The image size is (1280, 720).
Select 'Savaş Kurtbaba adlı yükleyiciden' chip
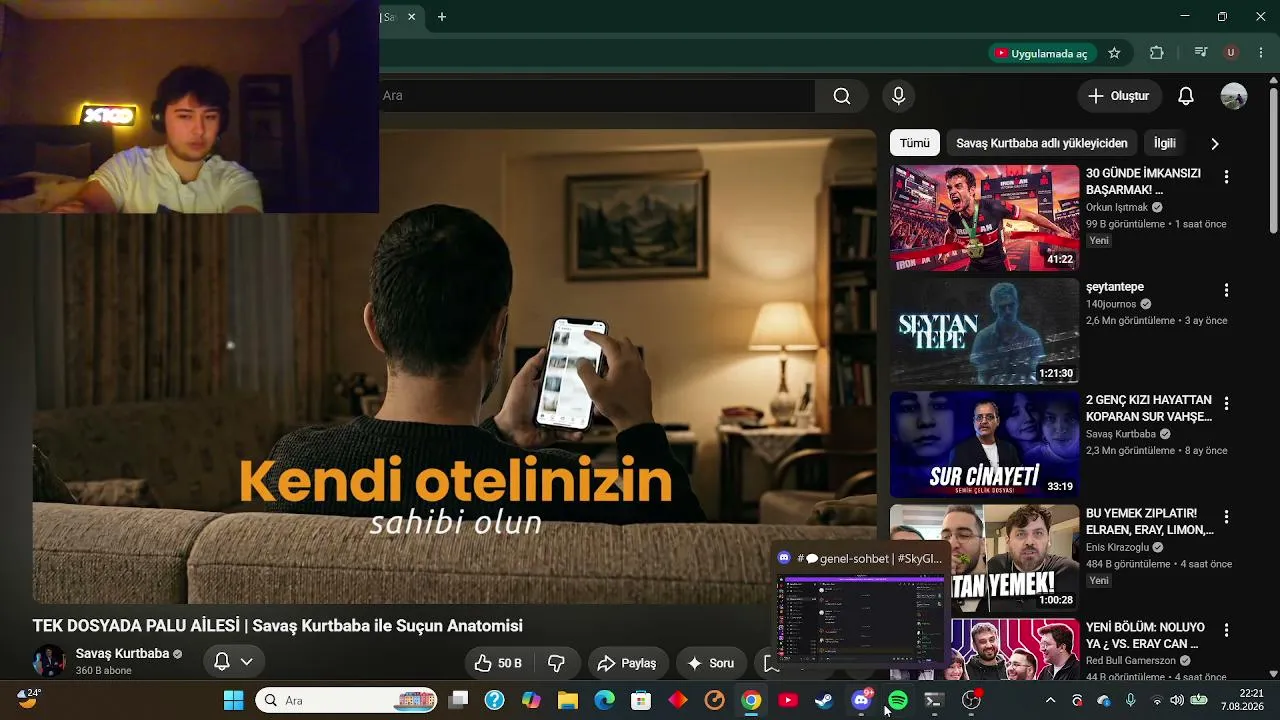coord(1042,143)
